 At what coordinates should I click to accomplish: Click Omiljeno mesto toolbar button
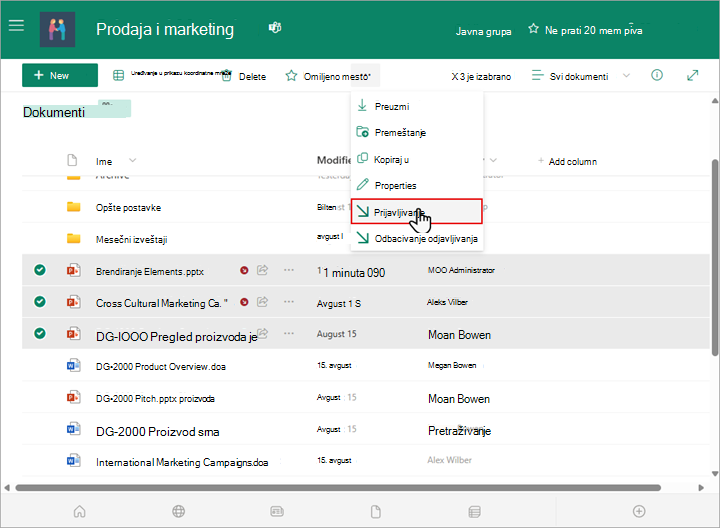pos(329,76)
